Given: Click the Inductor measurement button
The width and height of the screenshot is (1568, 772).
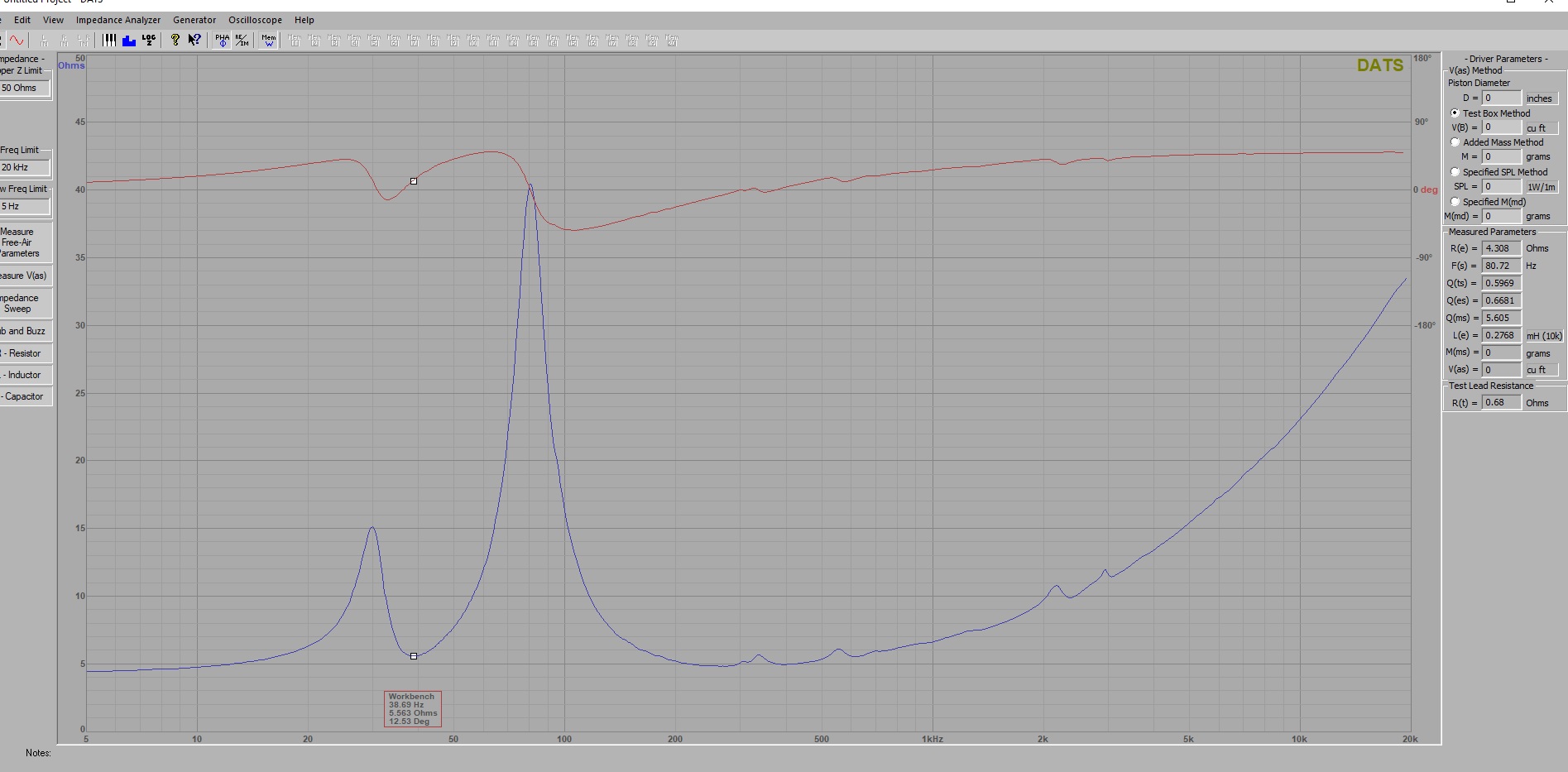Looking at the screenshot, I should (x=25, y=375).
